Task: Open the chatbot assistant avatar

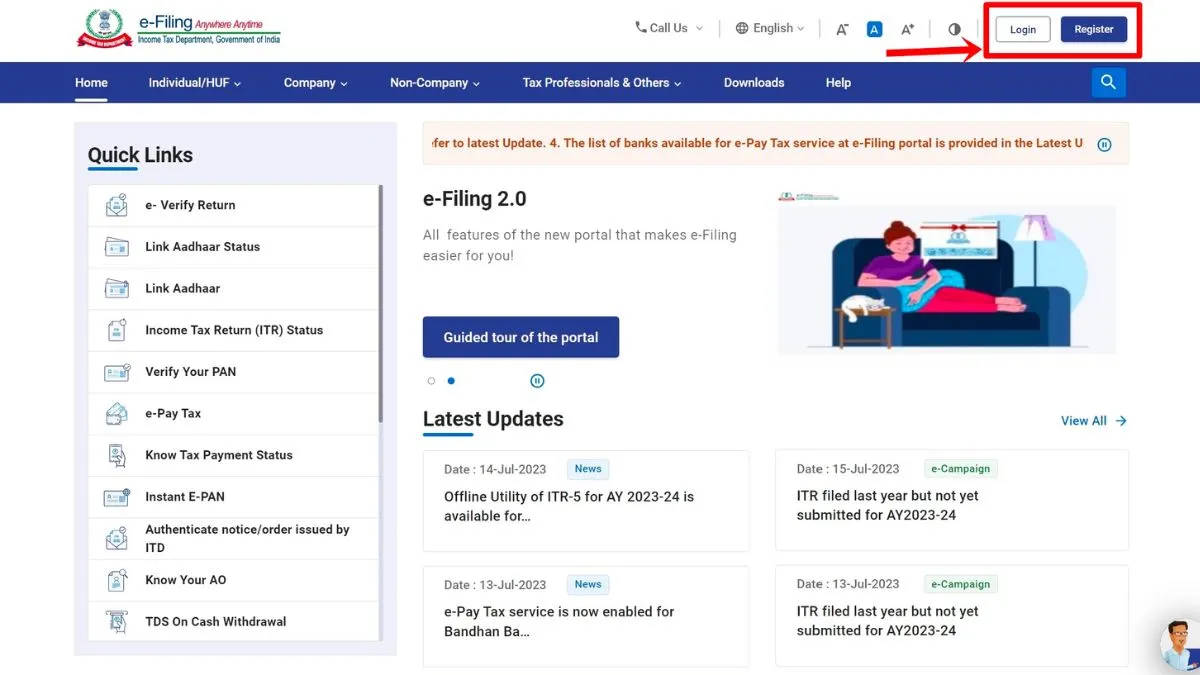Action: coord(1180,644)
